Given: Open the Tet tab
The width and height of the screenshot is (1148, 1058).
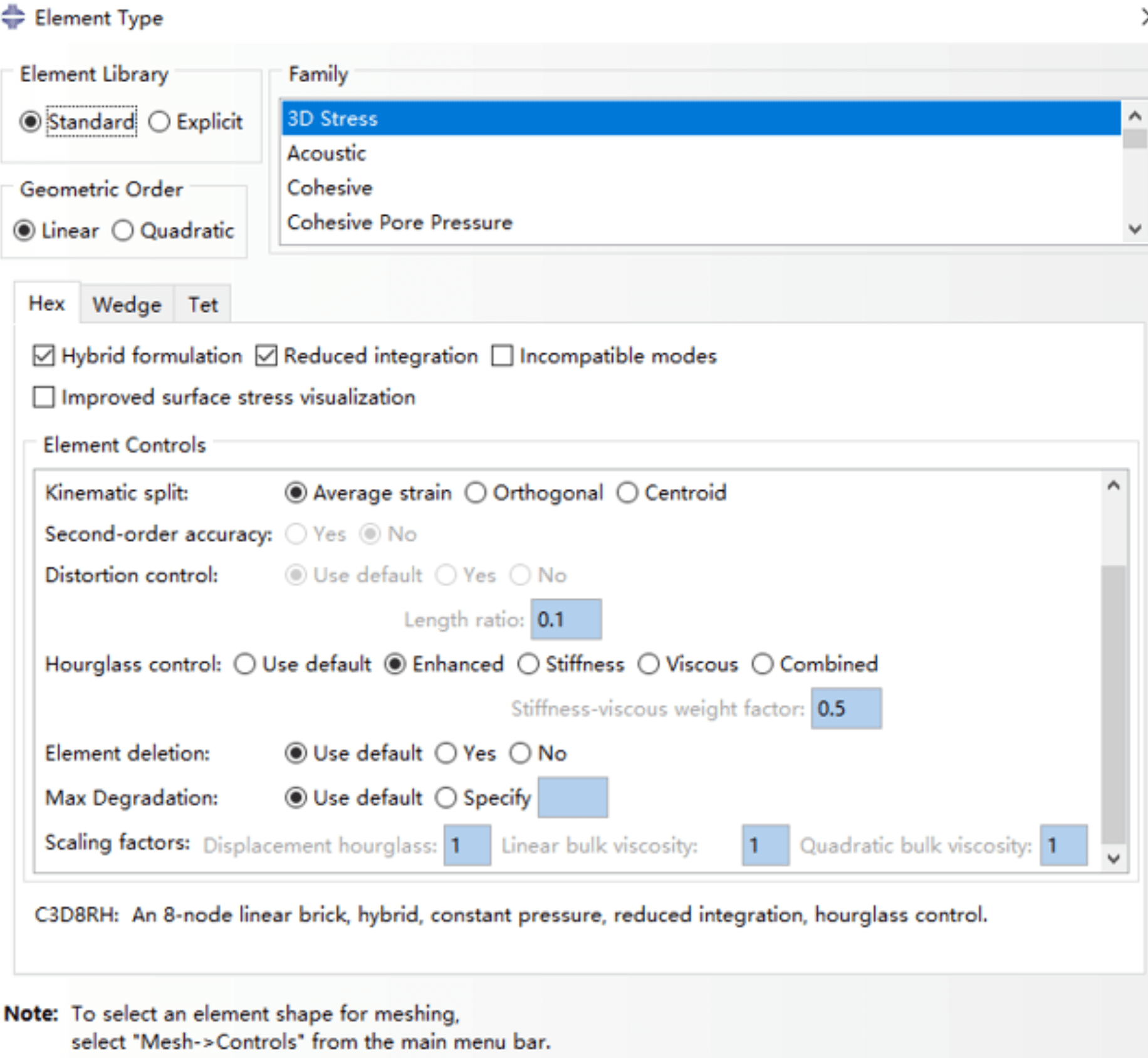Looking at the screenshot, I should click(202, 305).
